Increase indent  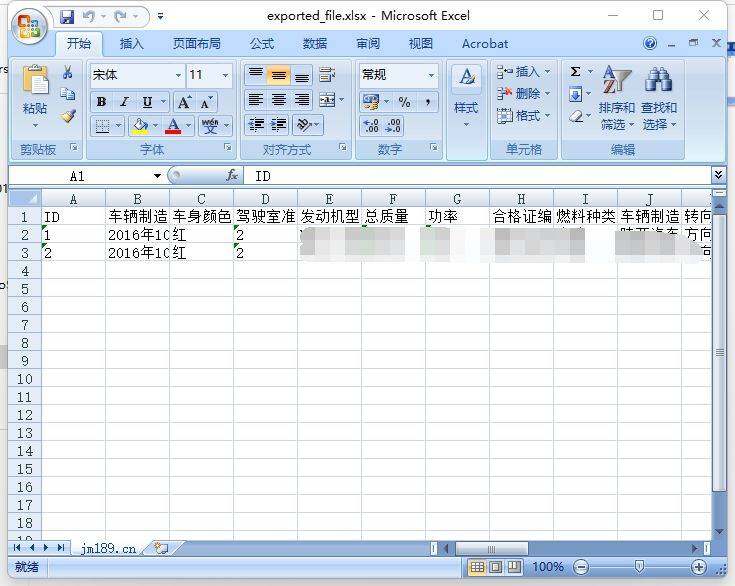(x=279, y=125)
